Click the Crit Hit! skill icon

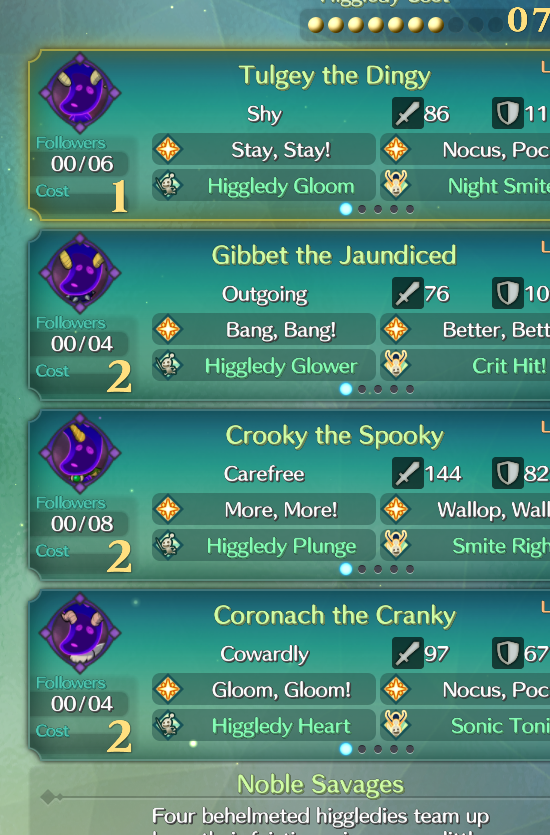[x=396, y=365]
